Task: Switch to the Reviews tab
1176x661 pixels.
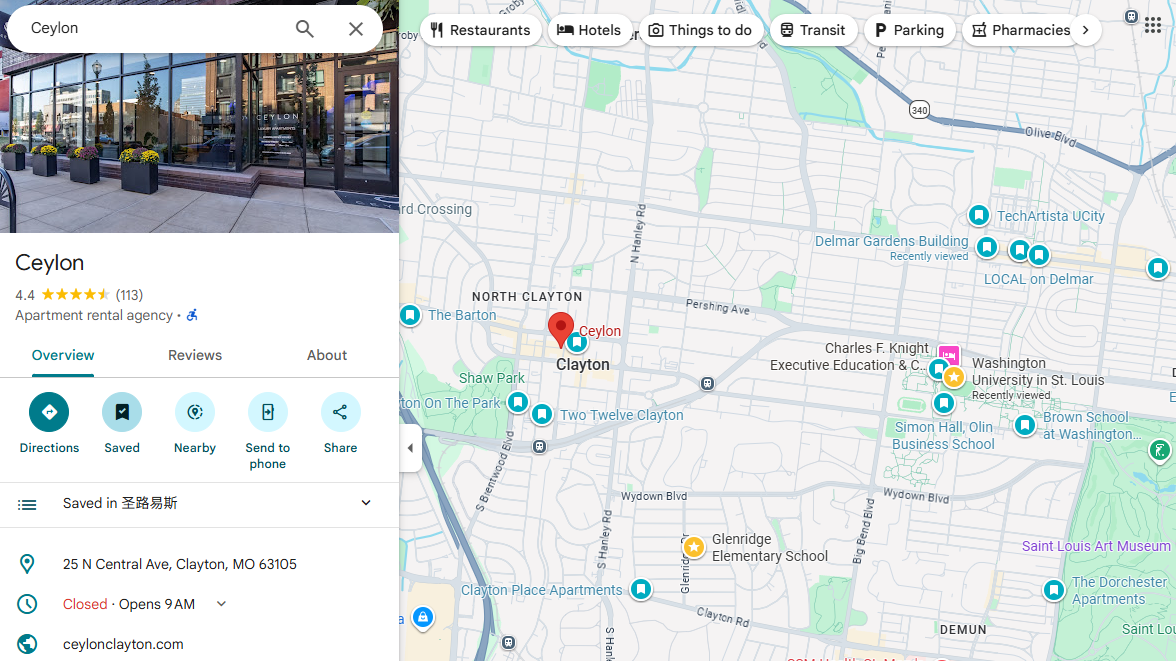Action: click(195, 356)
